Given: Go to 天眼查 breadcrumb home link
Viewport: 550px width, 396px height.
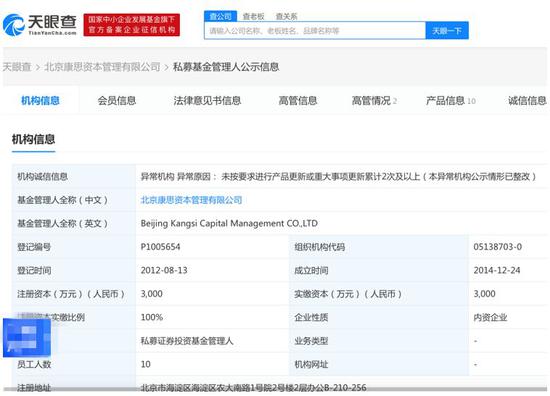Looking at the screenshot, I should (17, 67).
